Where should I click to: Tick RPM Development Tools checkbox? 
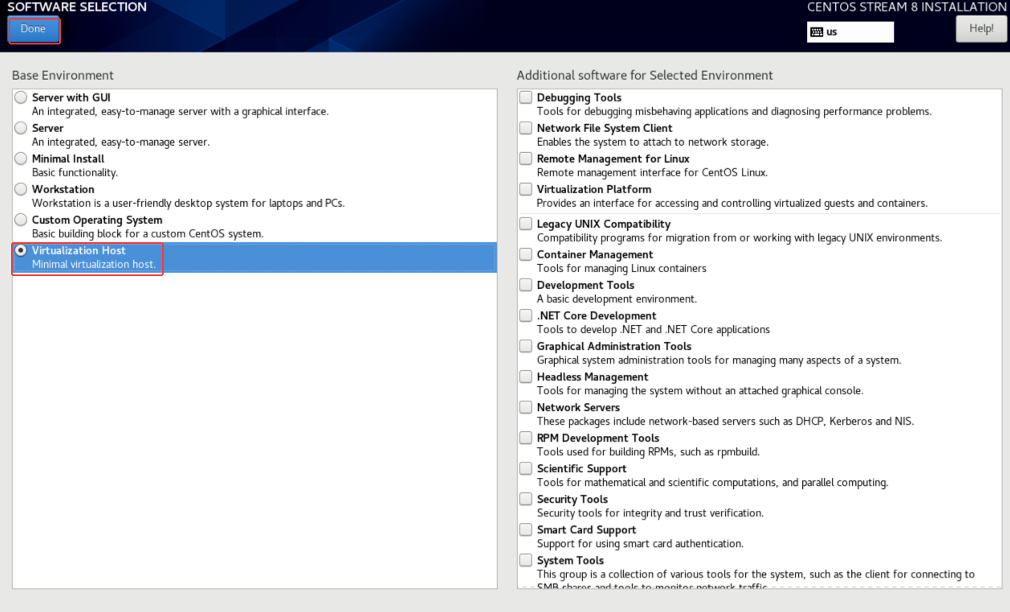point(526,438)
